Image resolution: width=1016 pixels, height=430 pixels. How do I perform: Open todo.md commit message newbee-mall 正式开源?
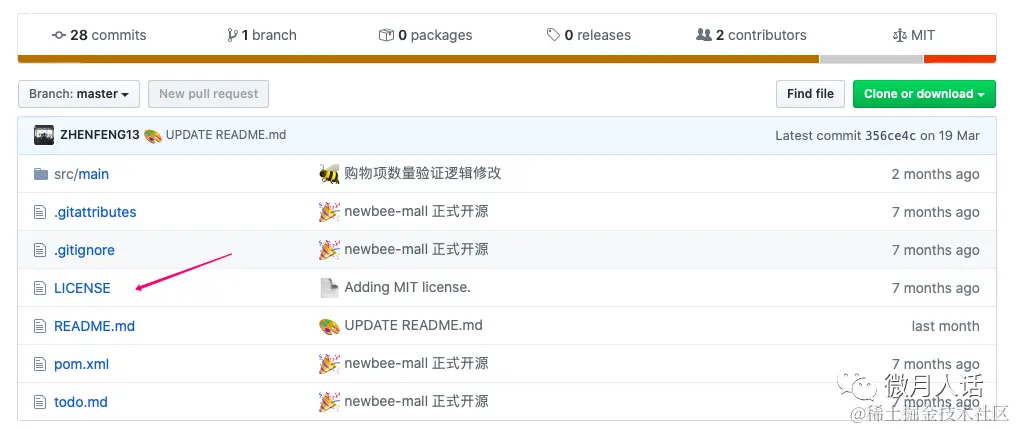[417, 402]
